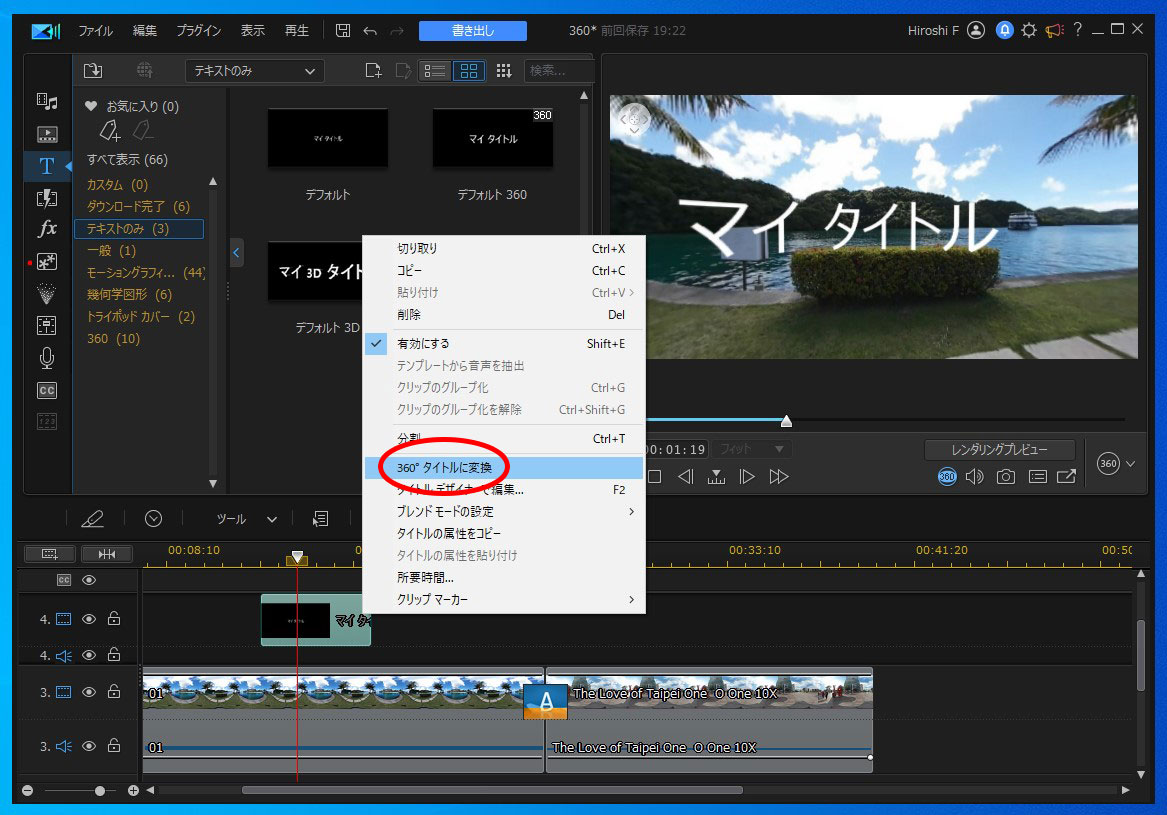
Task: Toggle visibility of audio track 3
Action: click(89, 746)
